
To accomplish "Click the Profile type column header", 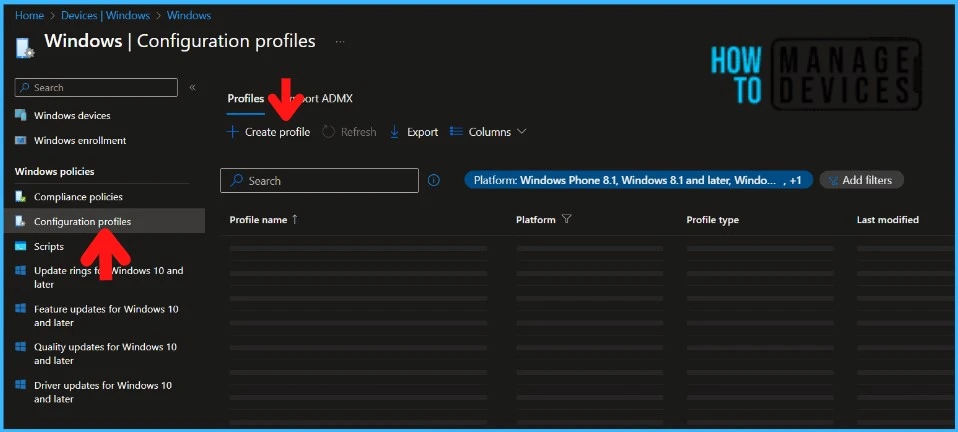I will coord(712,220).
